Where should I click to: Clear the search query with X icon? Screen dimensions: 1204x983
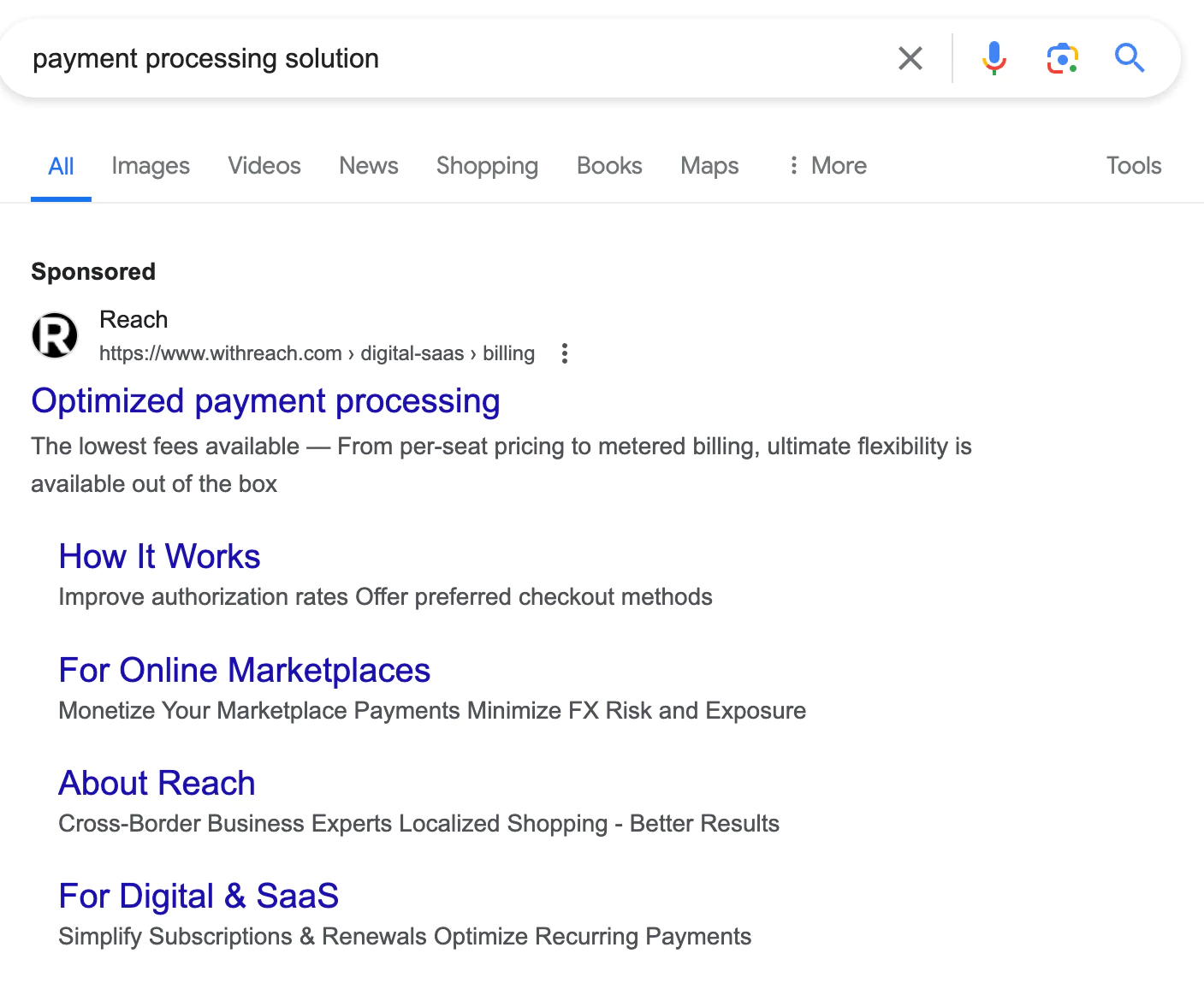(x=910, y=58)
